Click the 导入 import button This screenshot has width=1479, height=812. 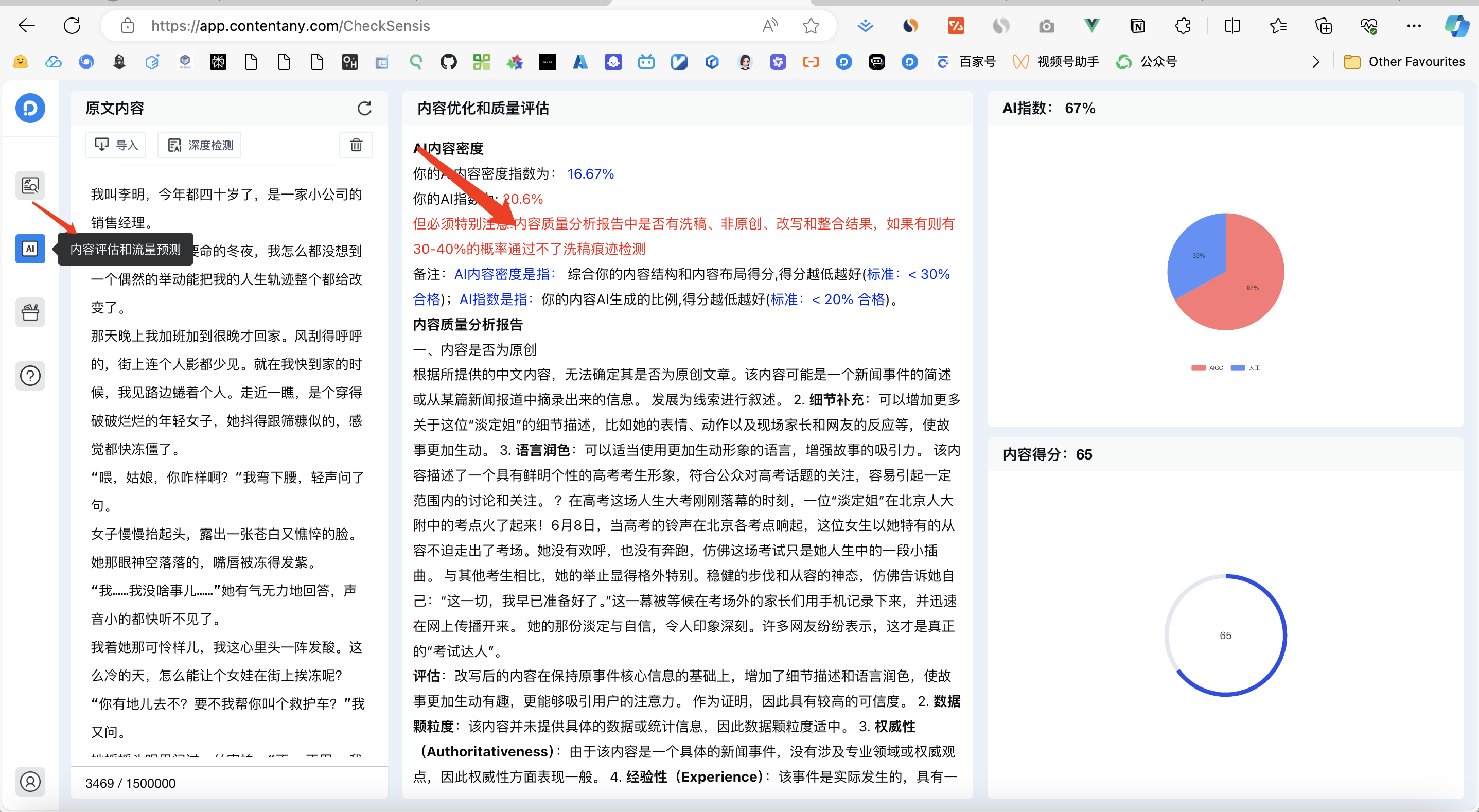point(115,145)
